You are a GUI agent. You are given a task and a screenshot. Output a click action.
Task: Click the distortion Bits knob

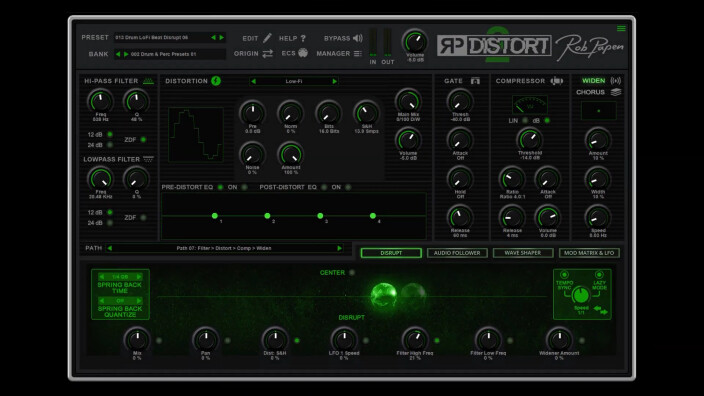pos(329,113)
